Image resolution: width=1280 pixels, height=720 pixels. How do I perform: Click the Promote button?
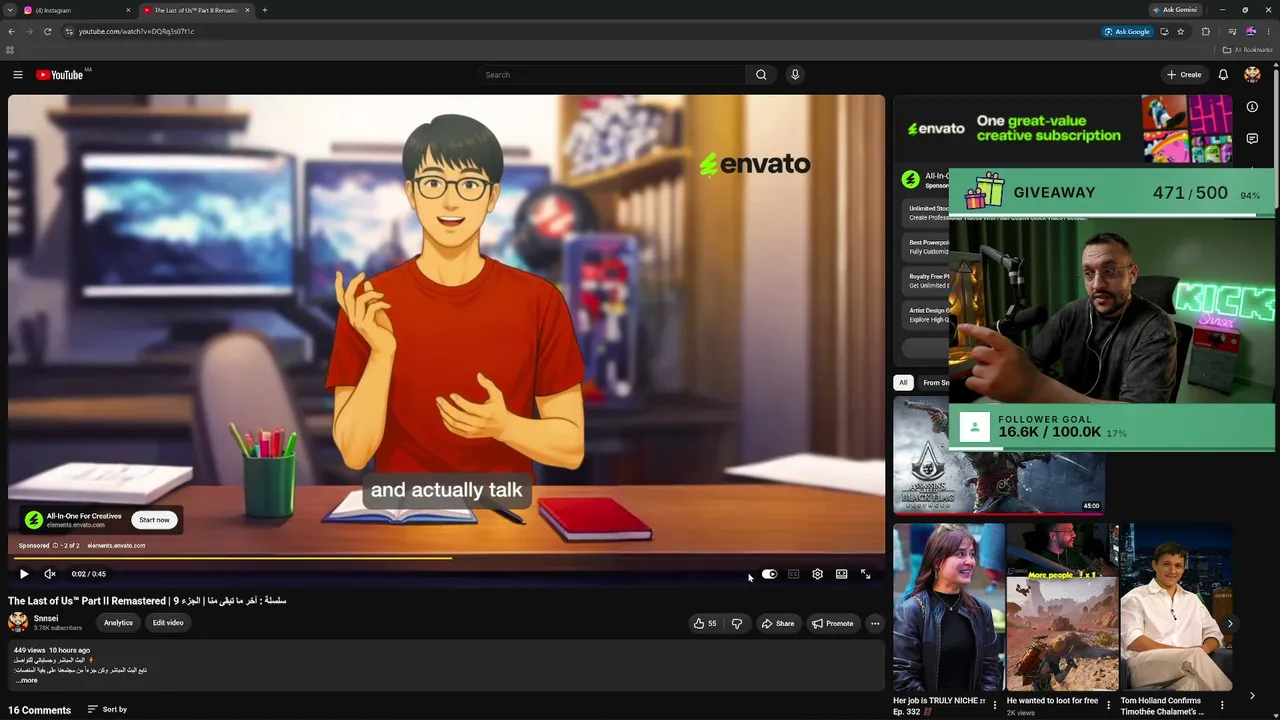[832, 623]
